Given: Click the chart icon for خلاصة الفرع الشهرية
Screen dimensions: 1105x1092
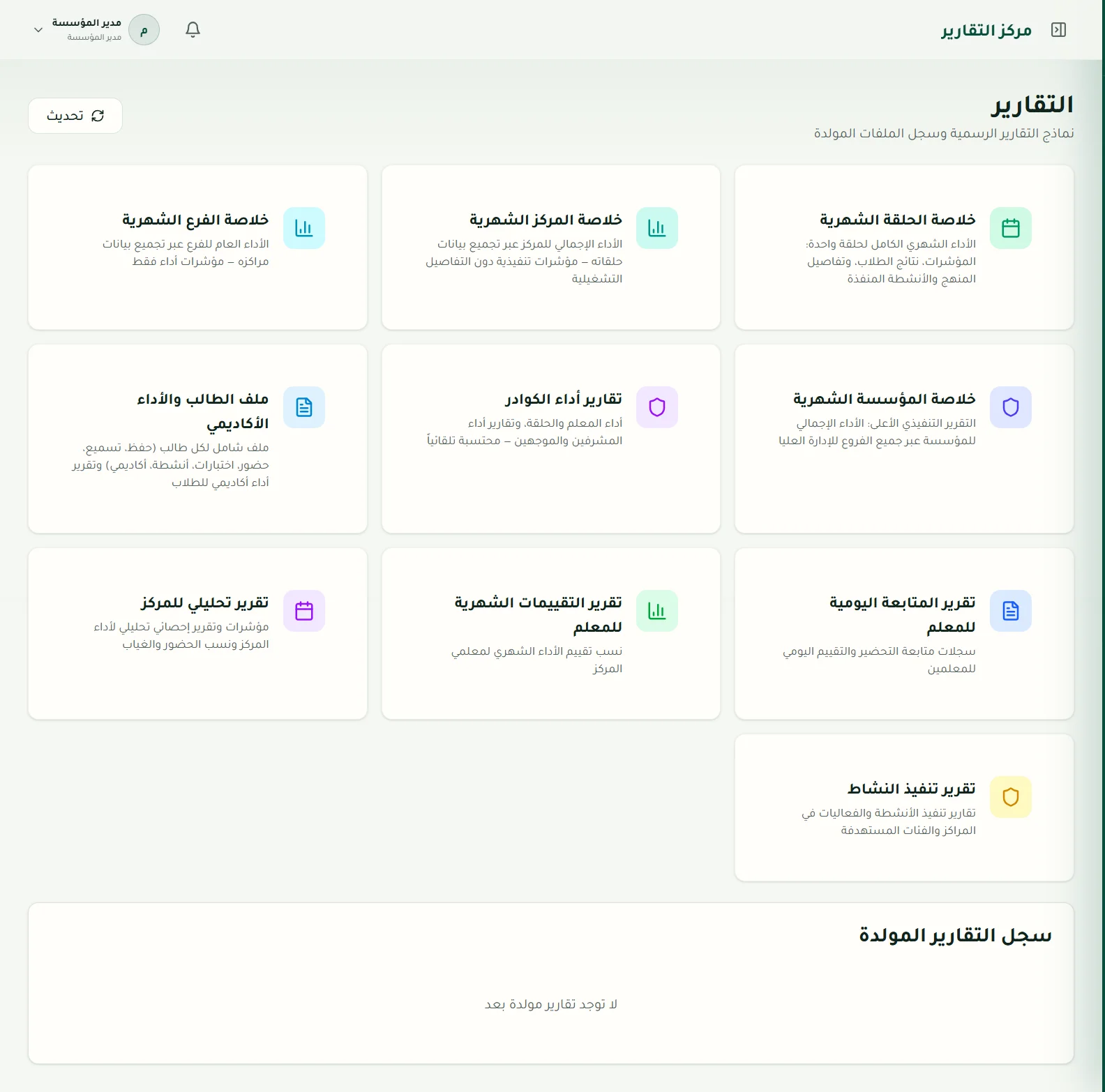Looking at the screenshot, I should [304, 228].
